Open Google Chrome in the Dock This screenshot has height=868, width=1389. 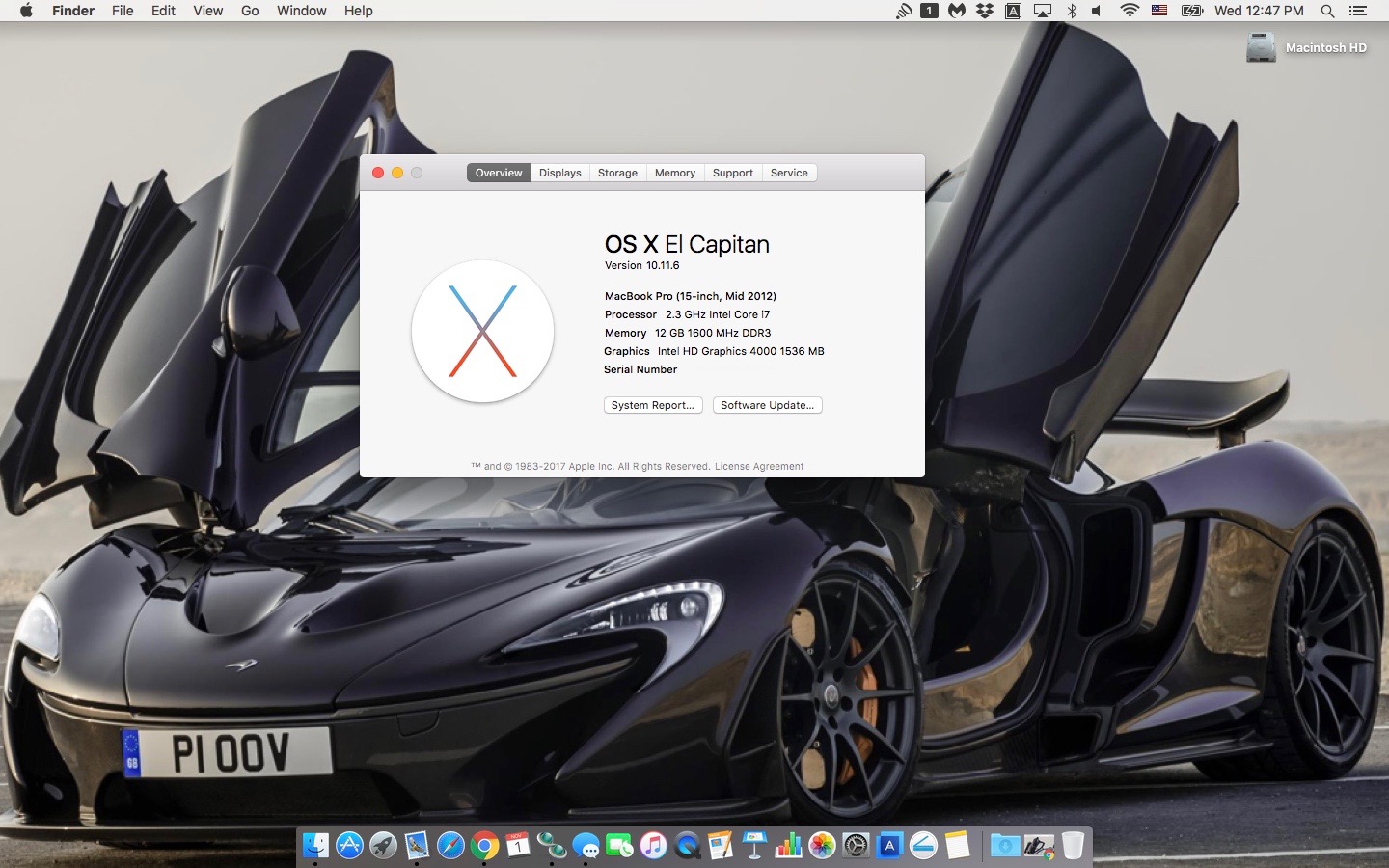click(x=484, y=846)
